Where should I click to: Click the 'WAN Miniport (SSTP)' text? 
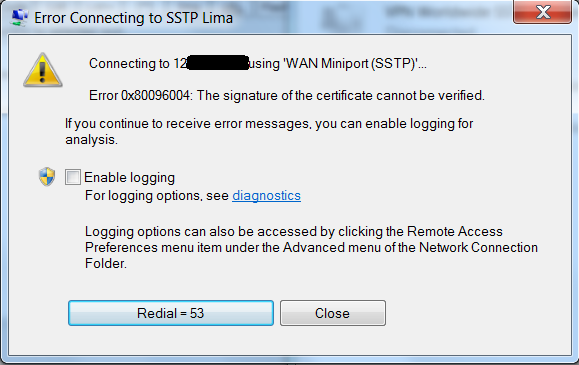pos(350,64)
